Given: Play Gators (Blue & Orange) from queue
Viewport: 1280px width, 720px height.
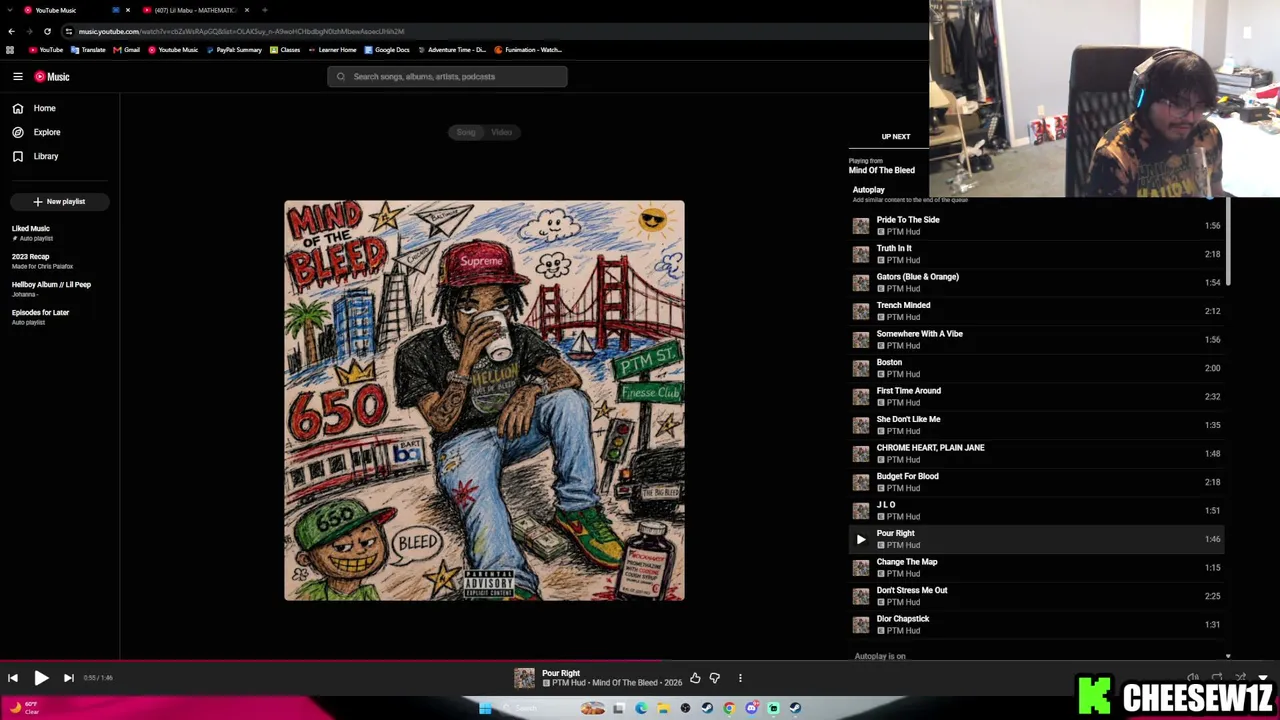Looking at the screenshot, I should click(x=1037, y=282).
